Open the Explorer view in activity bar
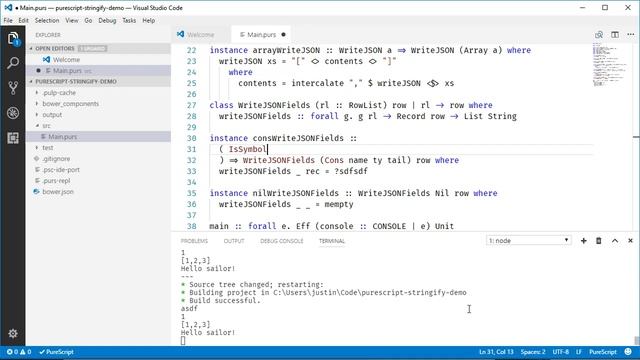 coord(13,39)
